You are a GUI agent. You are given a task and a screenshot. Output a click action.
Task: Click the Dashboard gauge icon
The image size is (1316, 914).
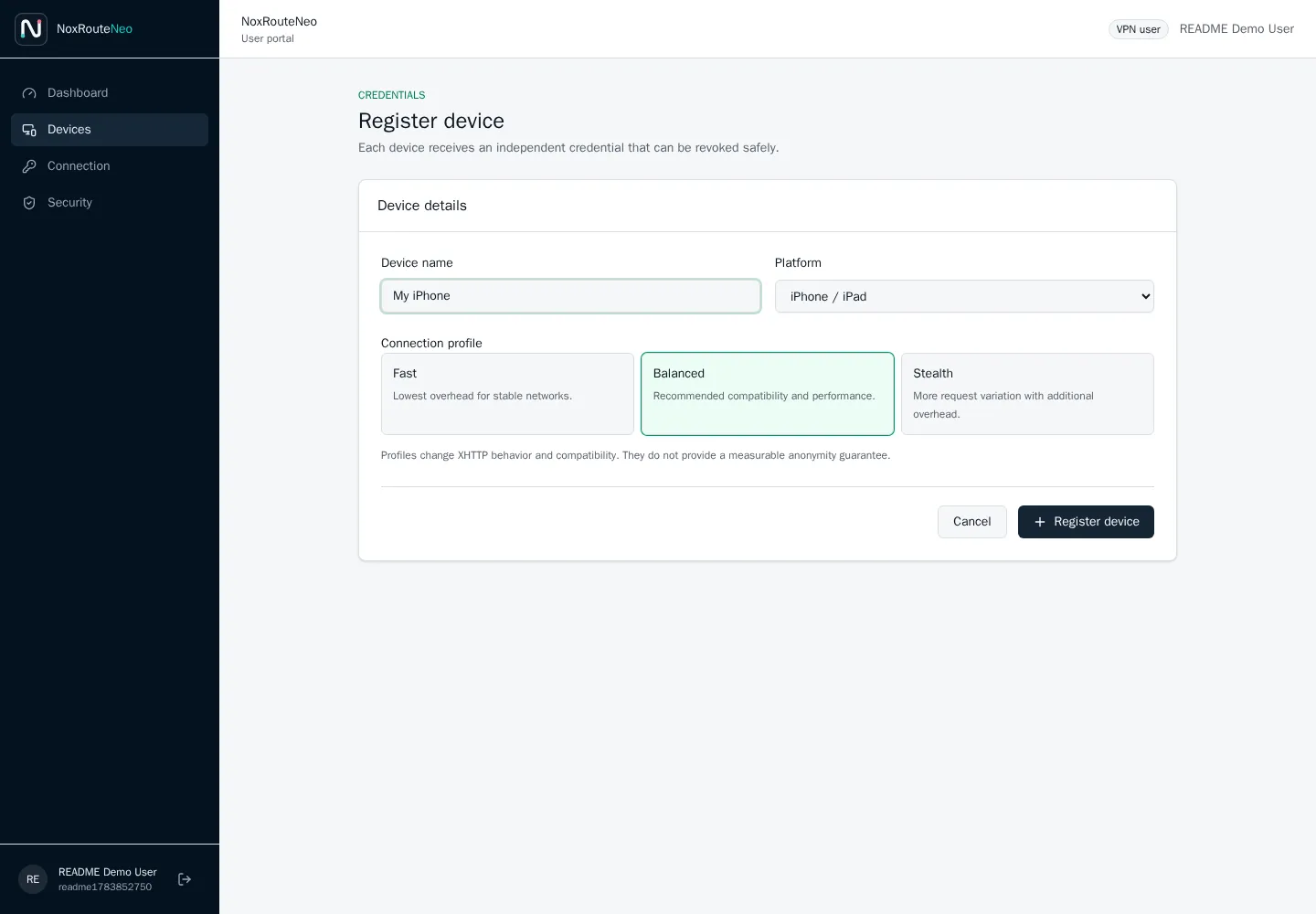(x=29, y=93)
